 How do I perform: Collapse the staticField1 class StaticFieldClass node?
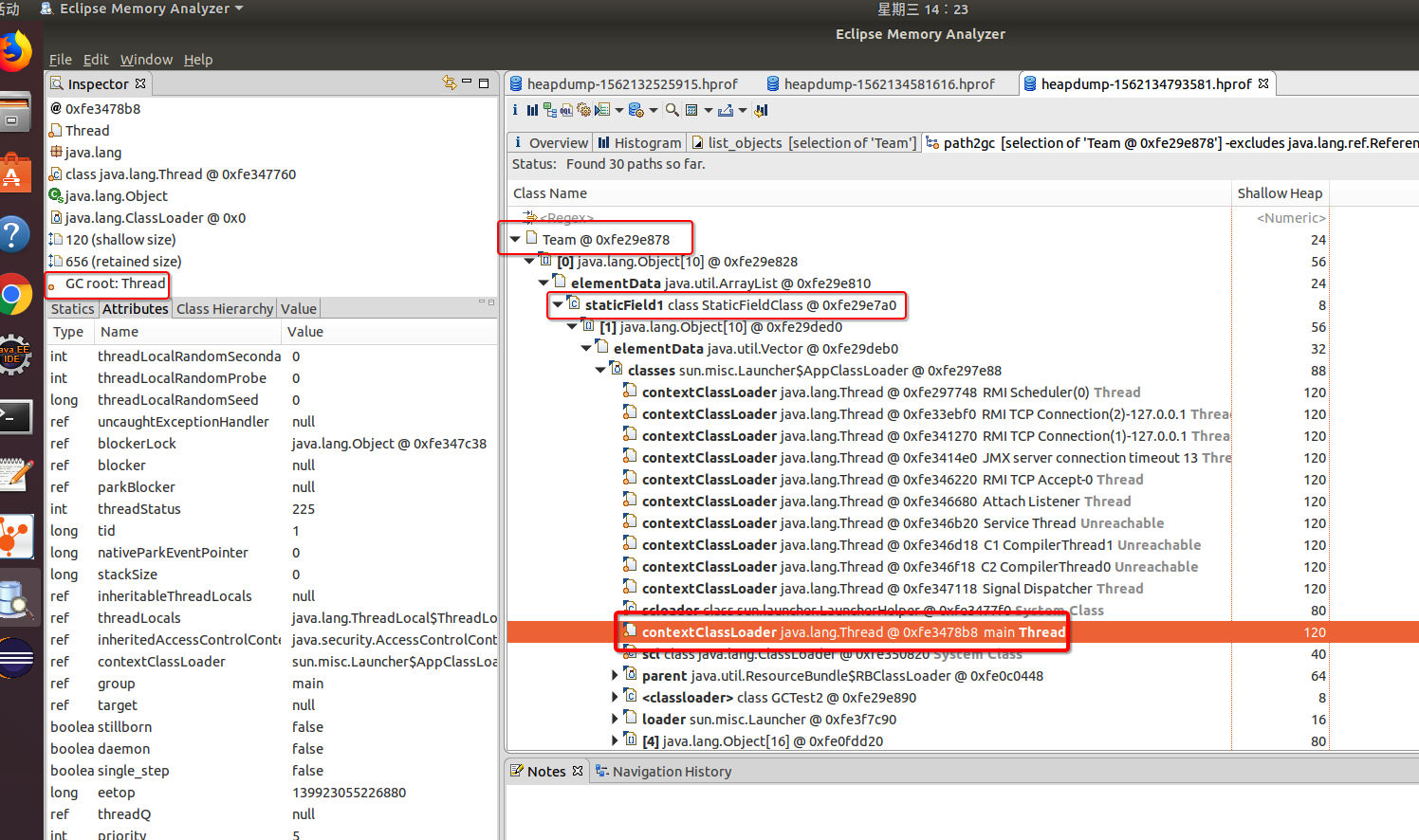[559, 304]
